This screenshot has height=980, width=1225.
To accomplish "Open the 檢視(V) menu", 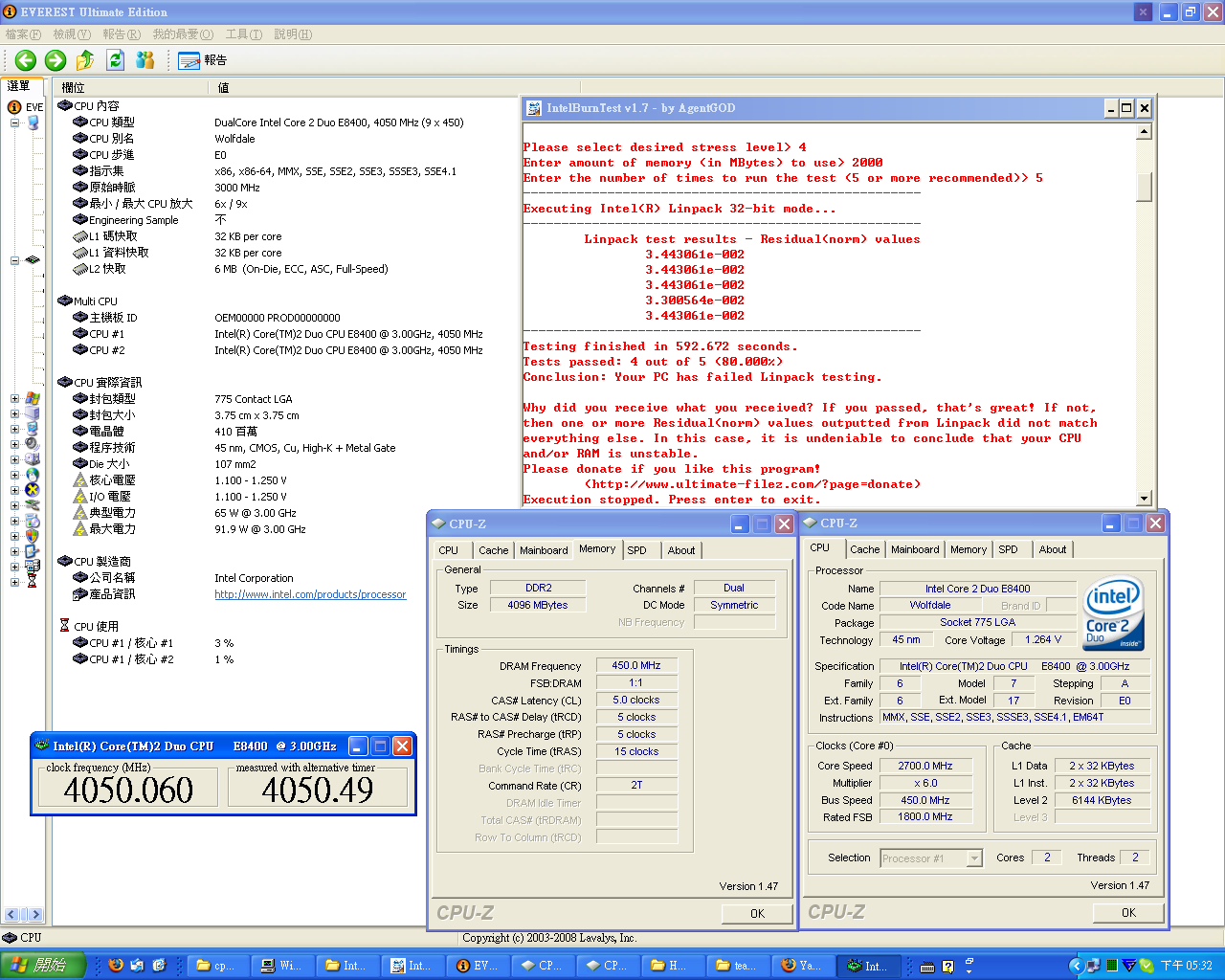I will (72, 34).
